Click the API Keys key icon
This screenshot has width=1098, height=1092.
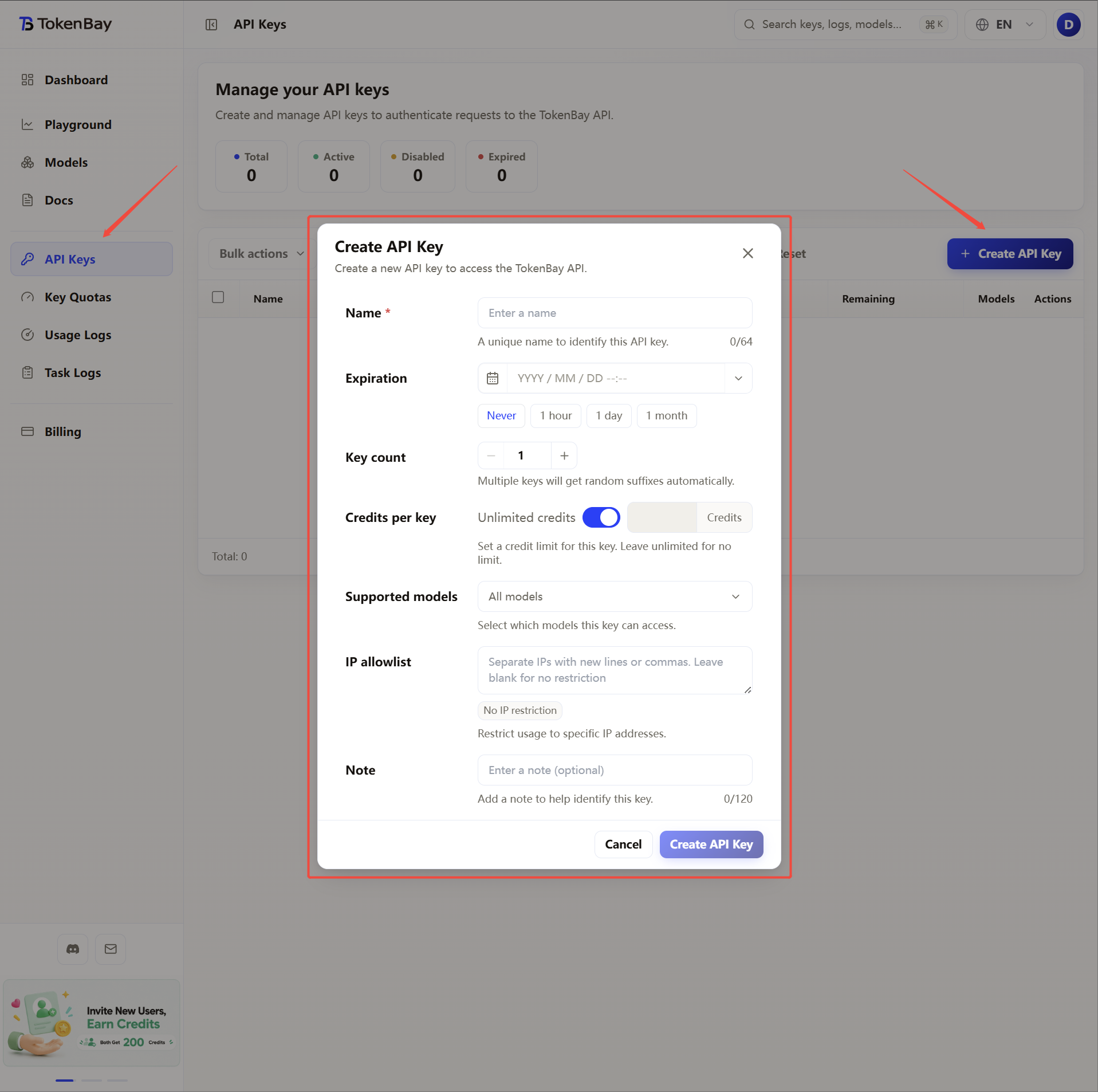pos(27,259)
